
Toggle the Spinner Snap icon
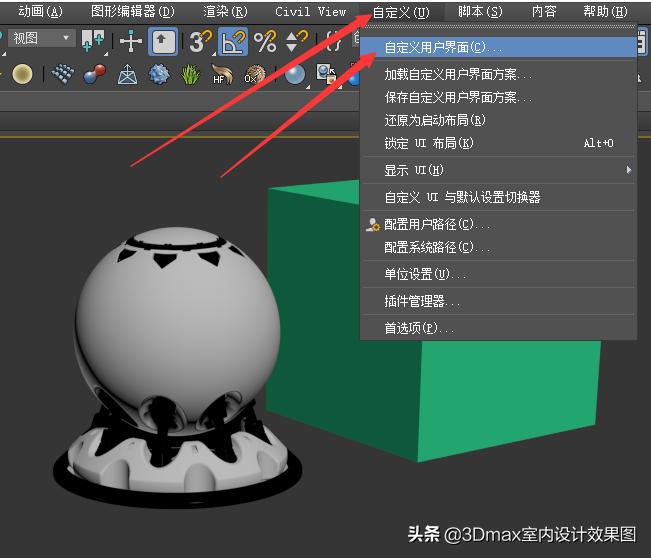[297, 42]
